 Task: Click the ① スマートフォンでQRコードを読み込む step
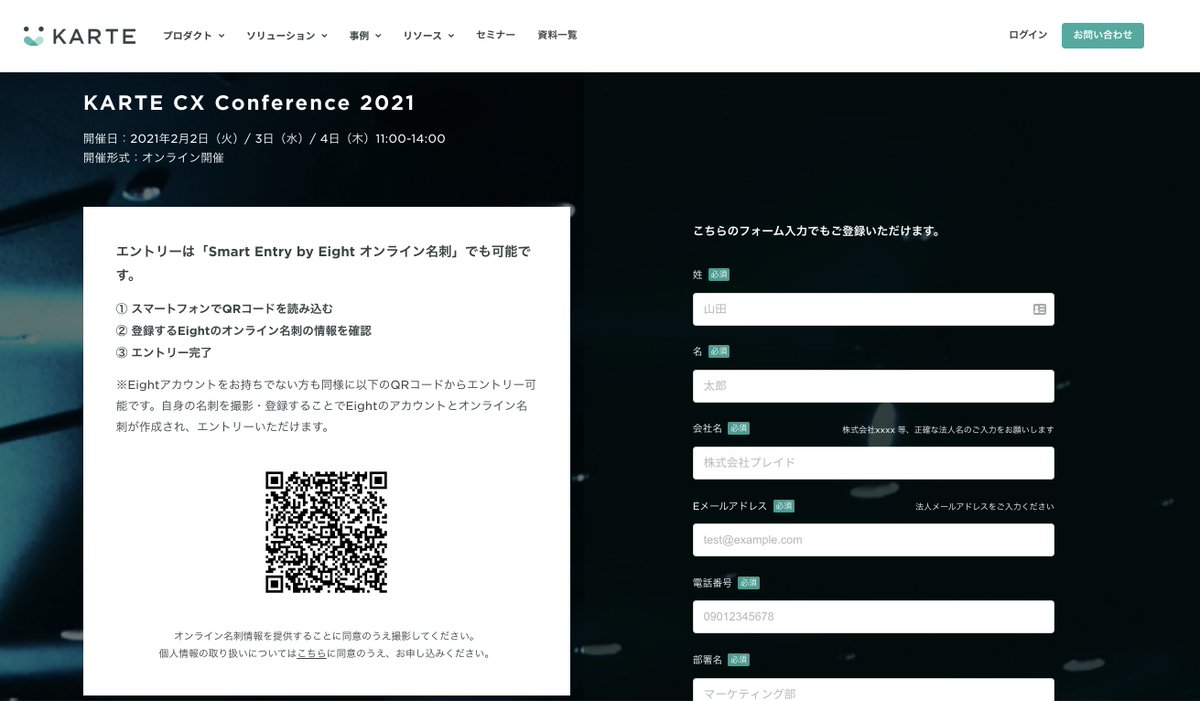(225, 309)
